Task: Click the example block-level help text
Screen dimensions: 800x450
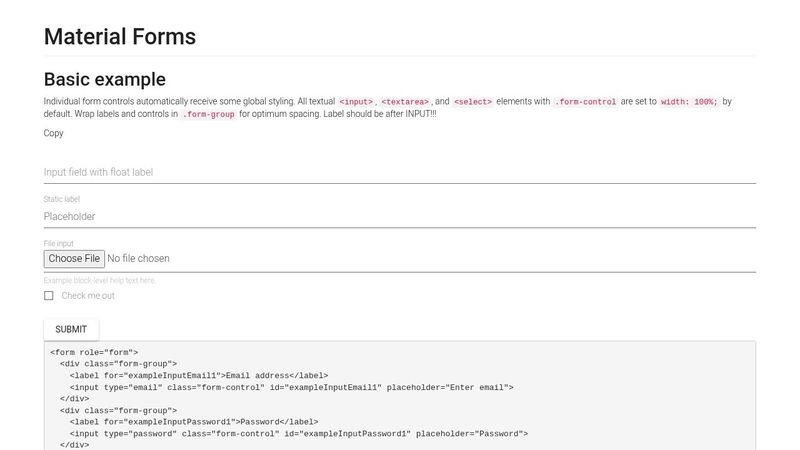Action: [x=100, y=281]
